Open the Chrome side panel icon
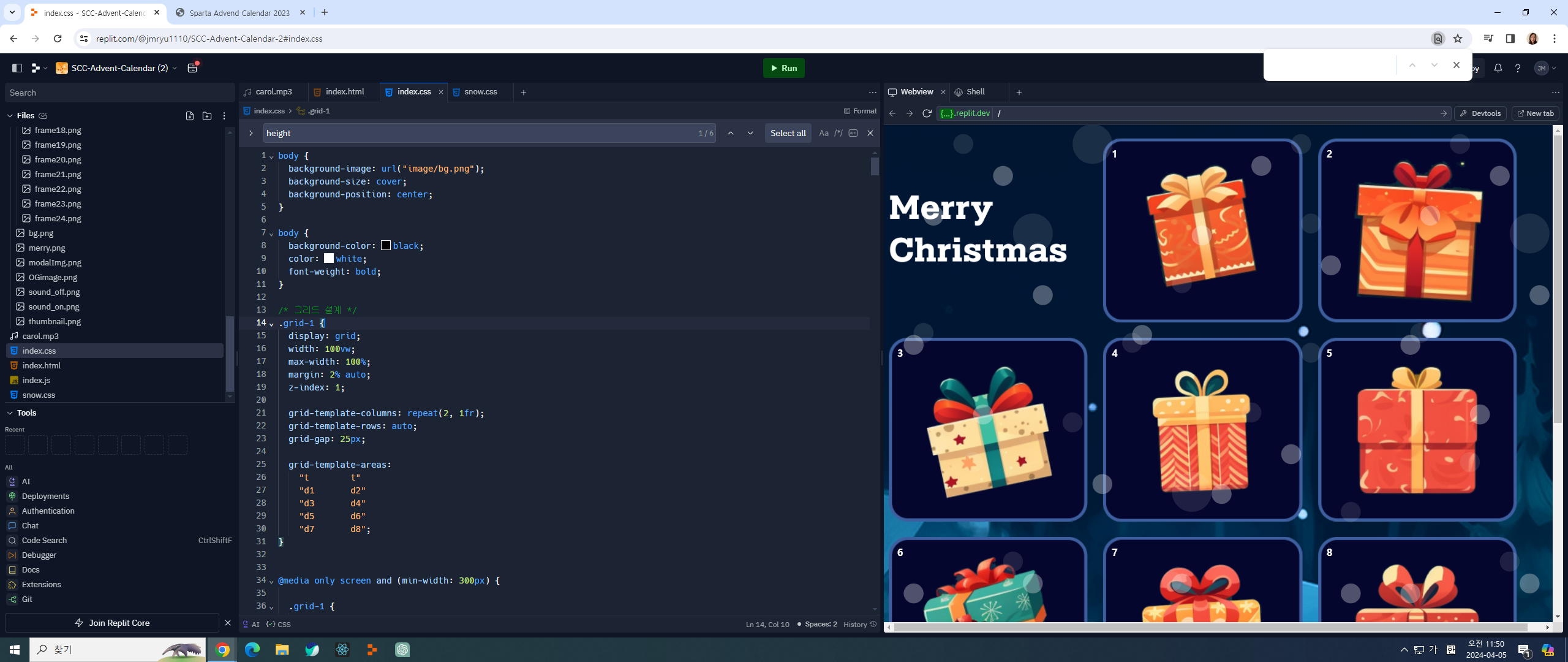This screenshot has width=1568, height=662. [x=1510, y=39]
